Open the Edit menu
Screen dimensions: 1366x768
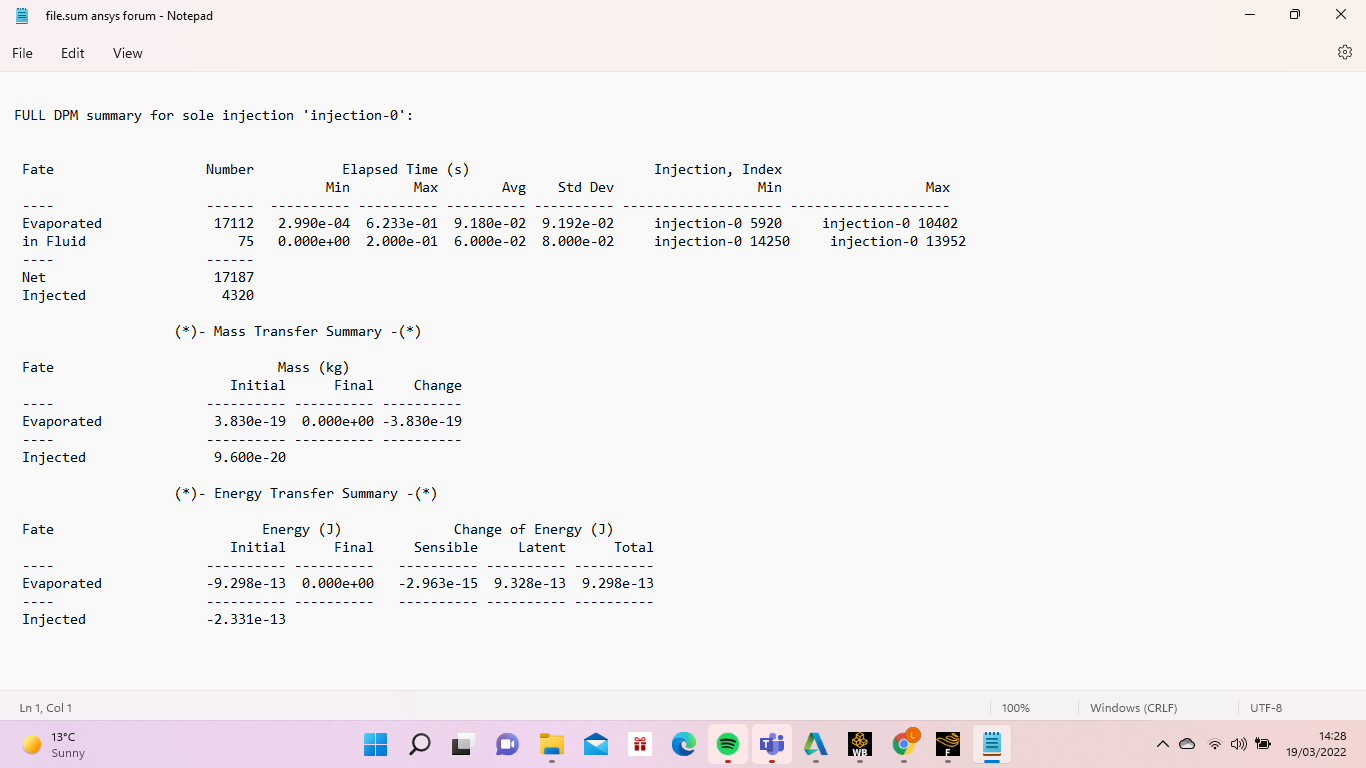tap(73, 53)
